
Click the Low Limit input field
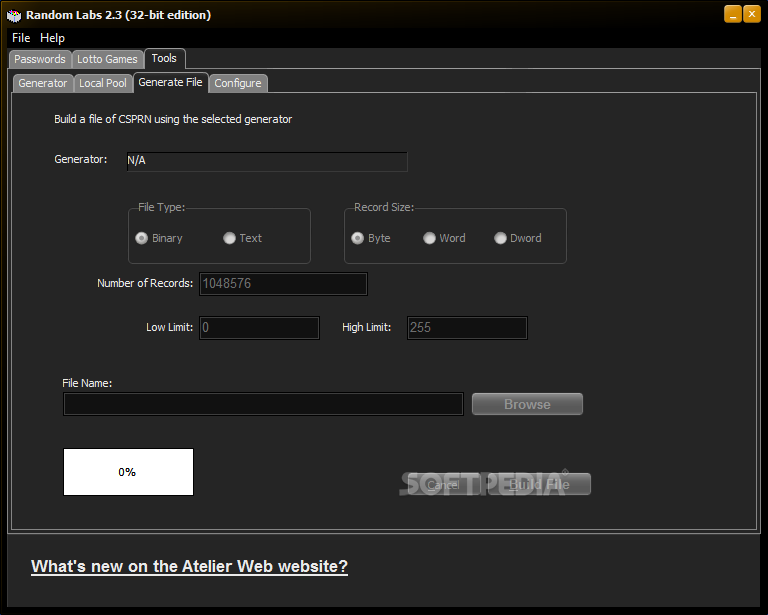click(x=259, y=328)
